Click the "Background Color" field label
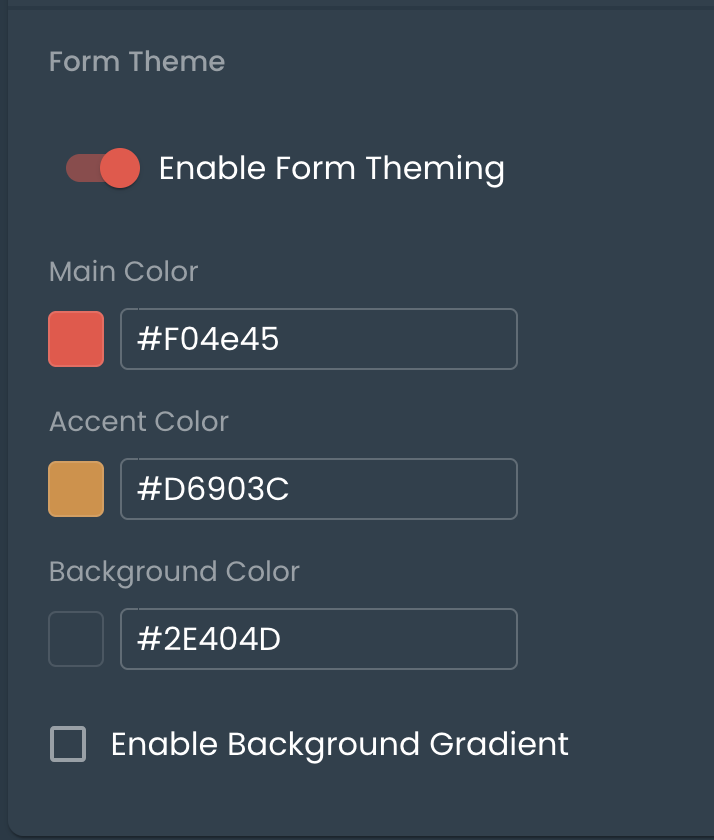The width and height of the screenshot is (714, 840). tap(174, 571)
